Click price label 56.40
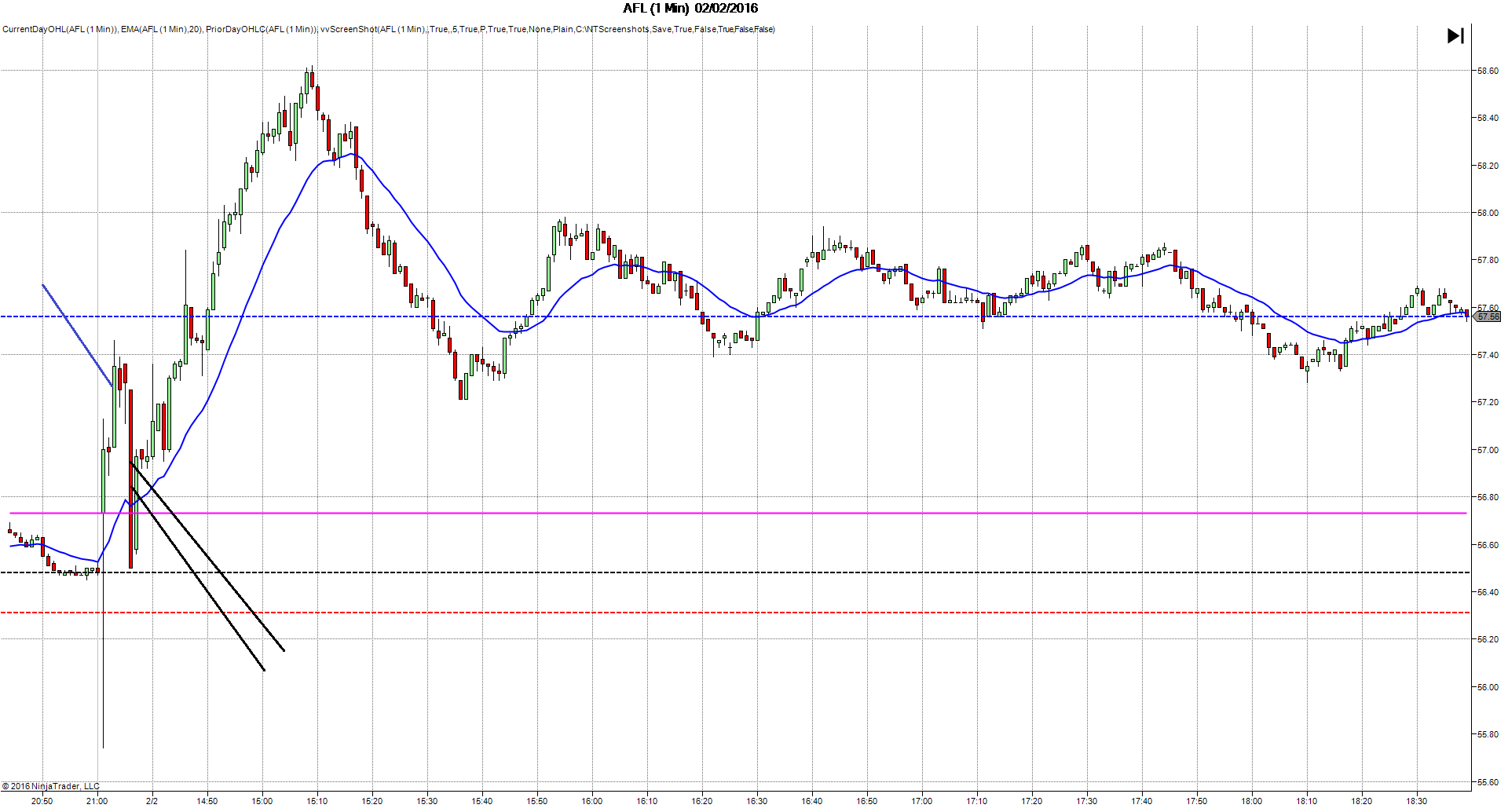 (1488, 592)
